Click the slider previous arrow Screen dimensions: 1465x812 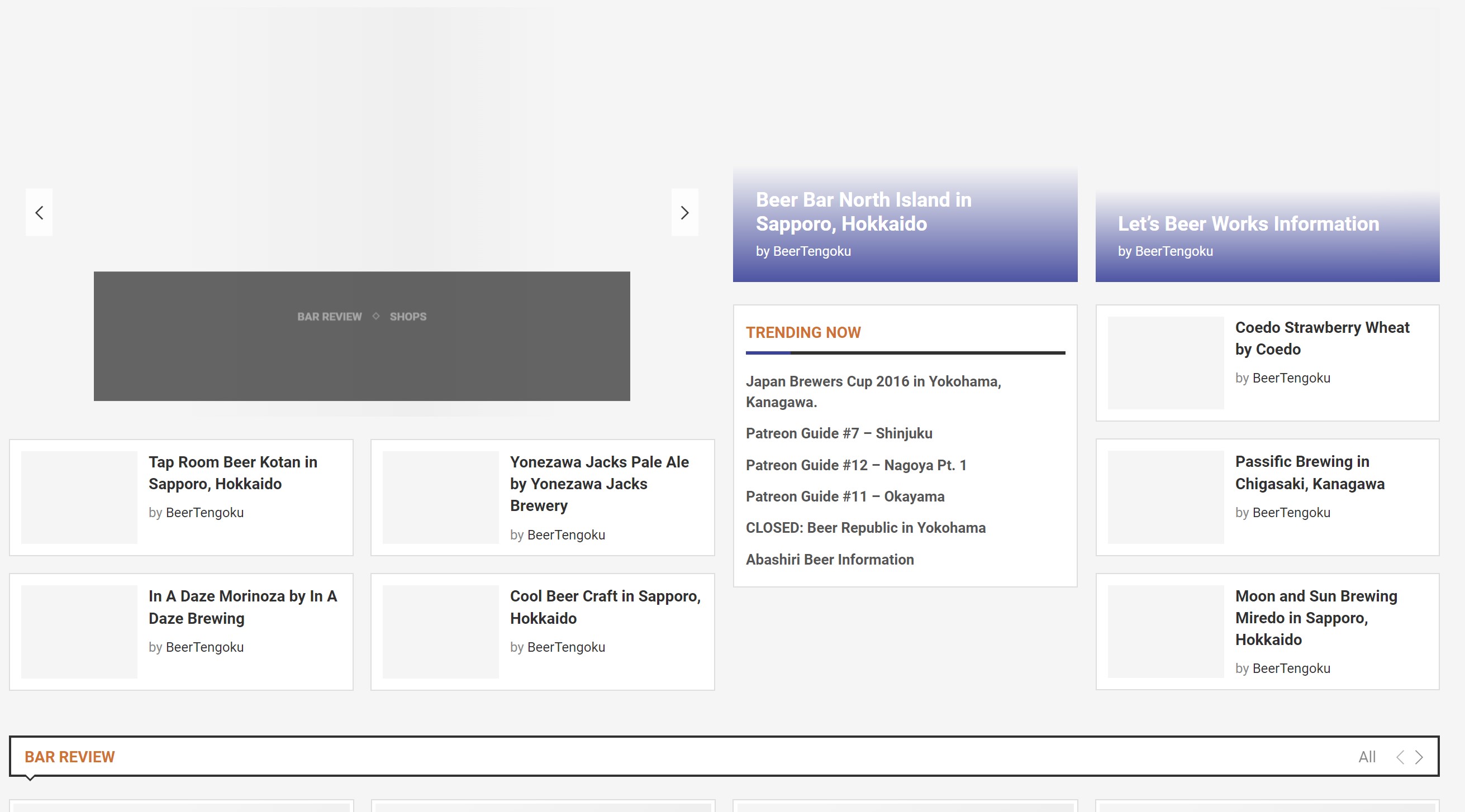coord(39,213)
